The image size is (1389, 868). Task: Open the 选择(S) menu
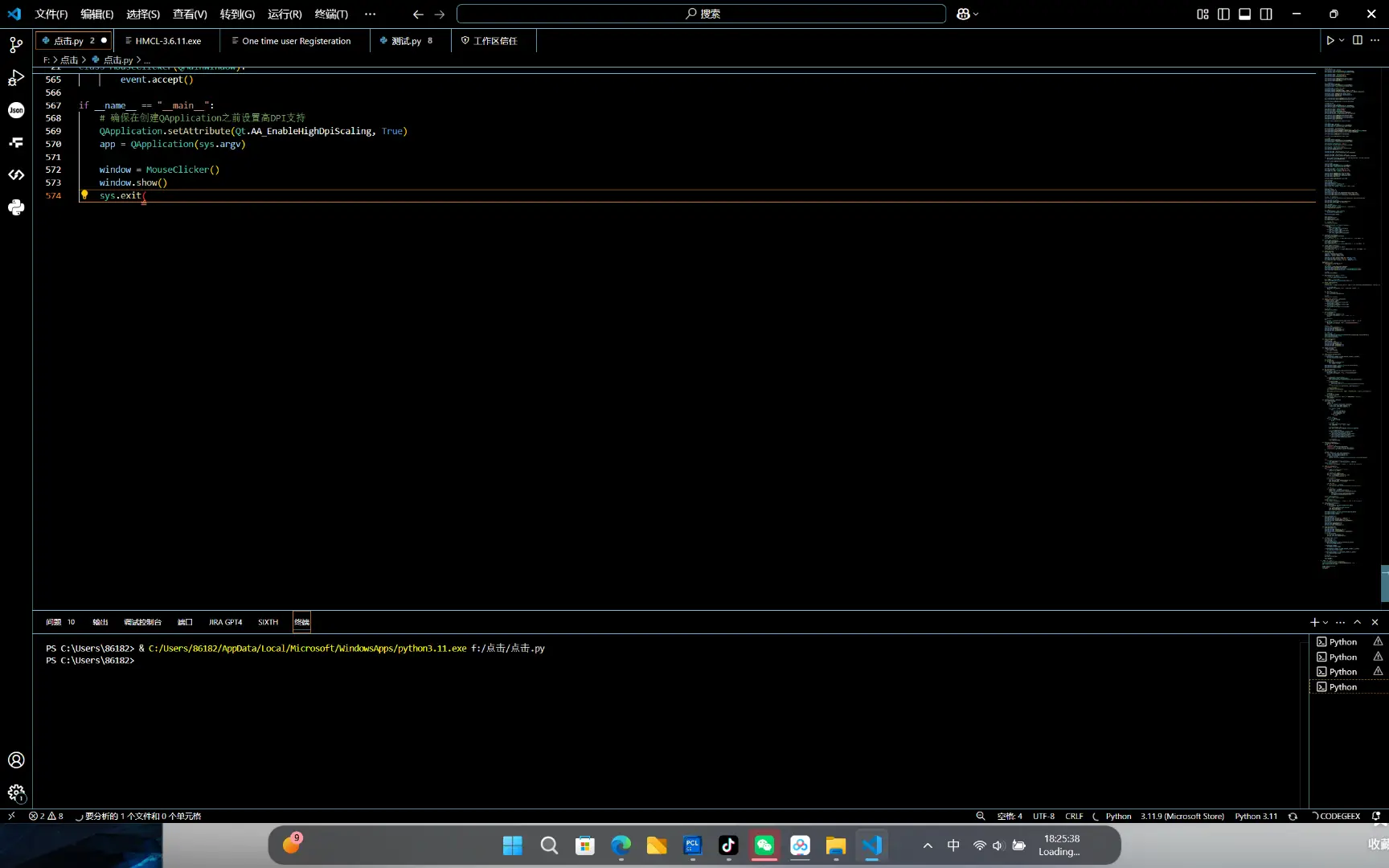pos(143,14)
